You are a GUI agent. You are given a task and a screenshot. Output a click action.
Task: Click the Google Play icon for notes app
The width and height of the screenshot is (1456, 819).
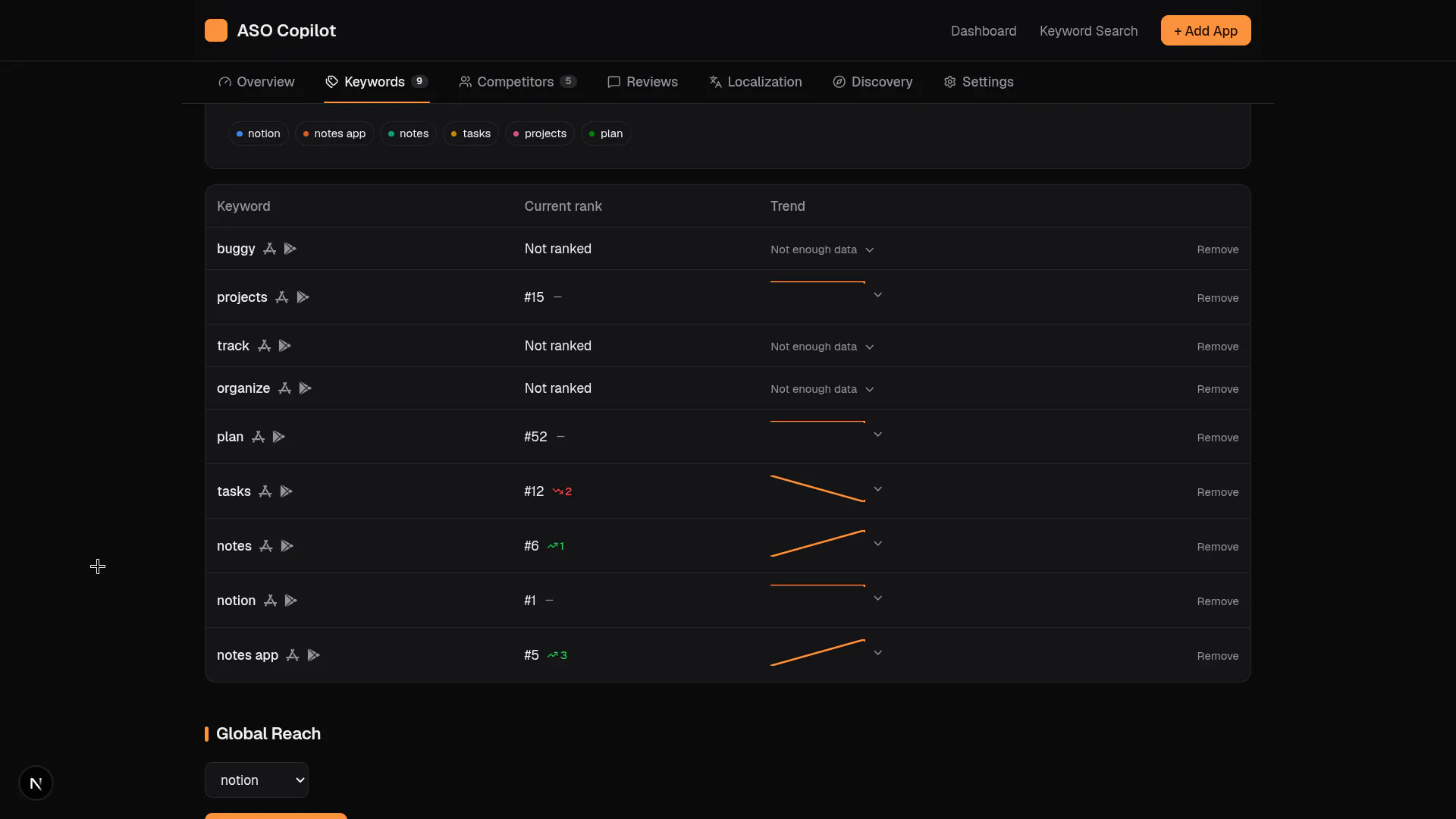(x=313, y=655)
